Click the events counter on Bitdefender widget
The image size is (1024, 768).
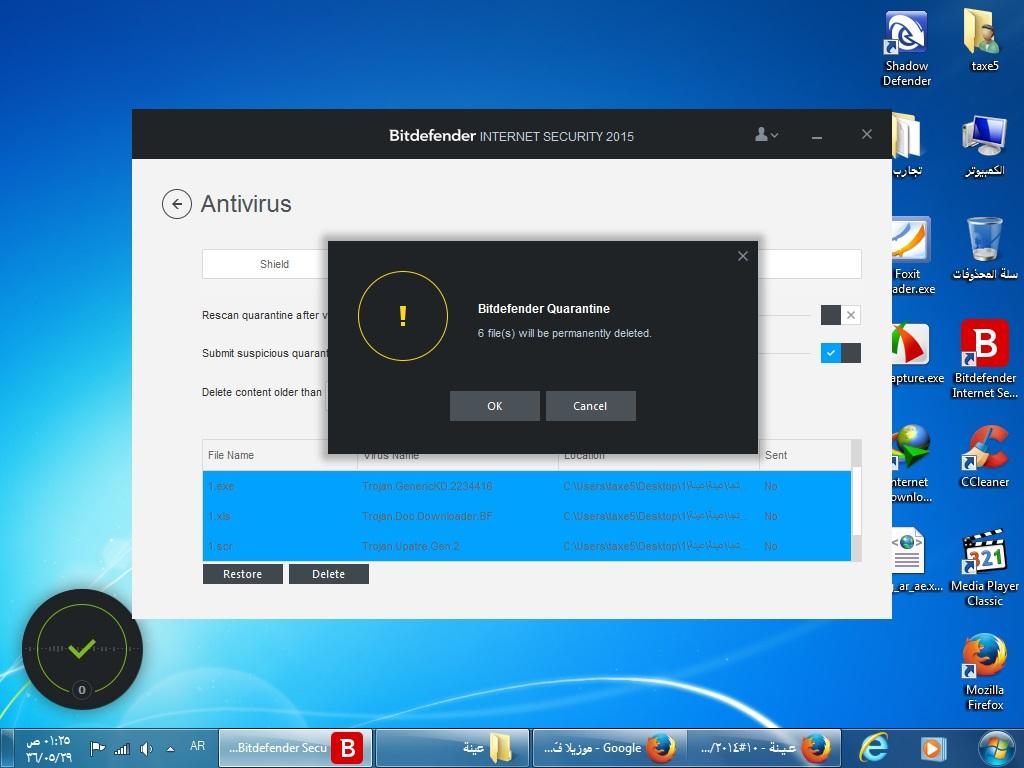(82, 690)
